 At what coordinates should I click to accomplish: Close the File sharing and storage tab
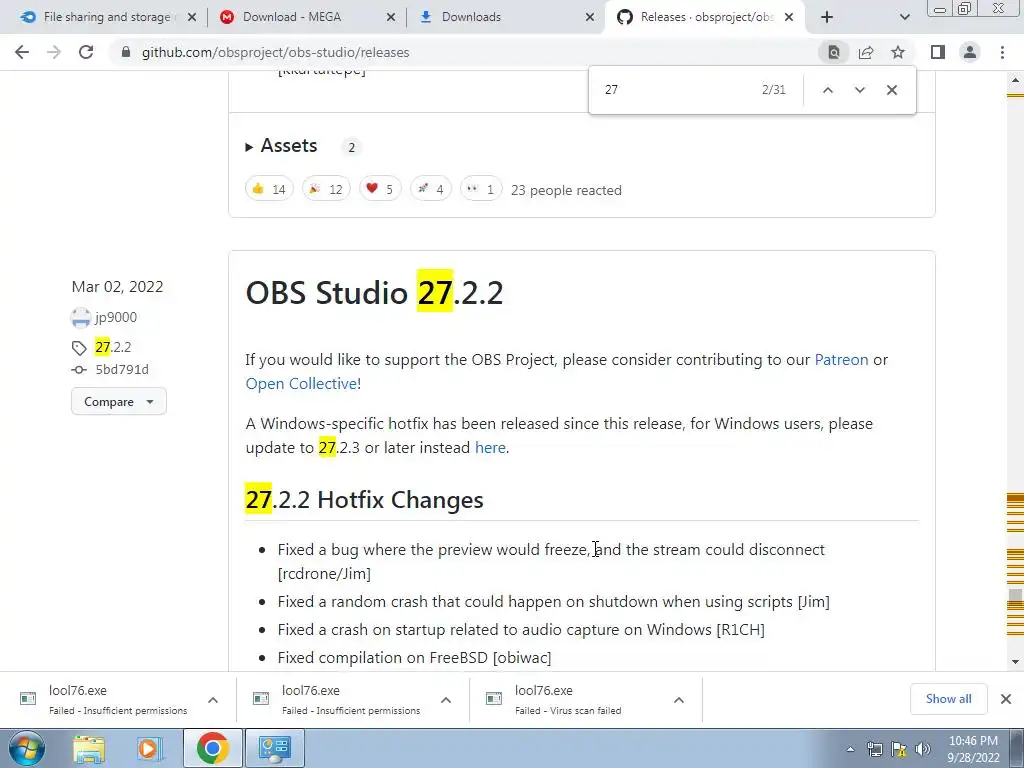[x=192, y=17]
